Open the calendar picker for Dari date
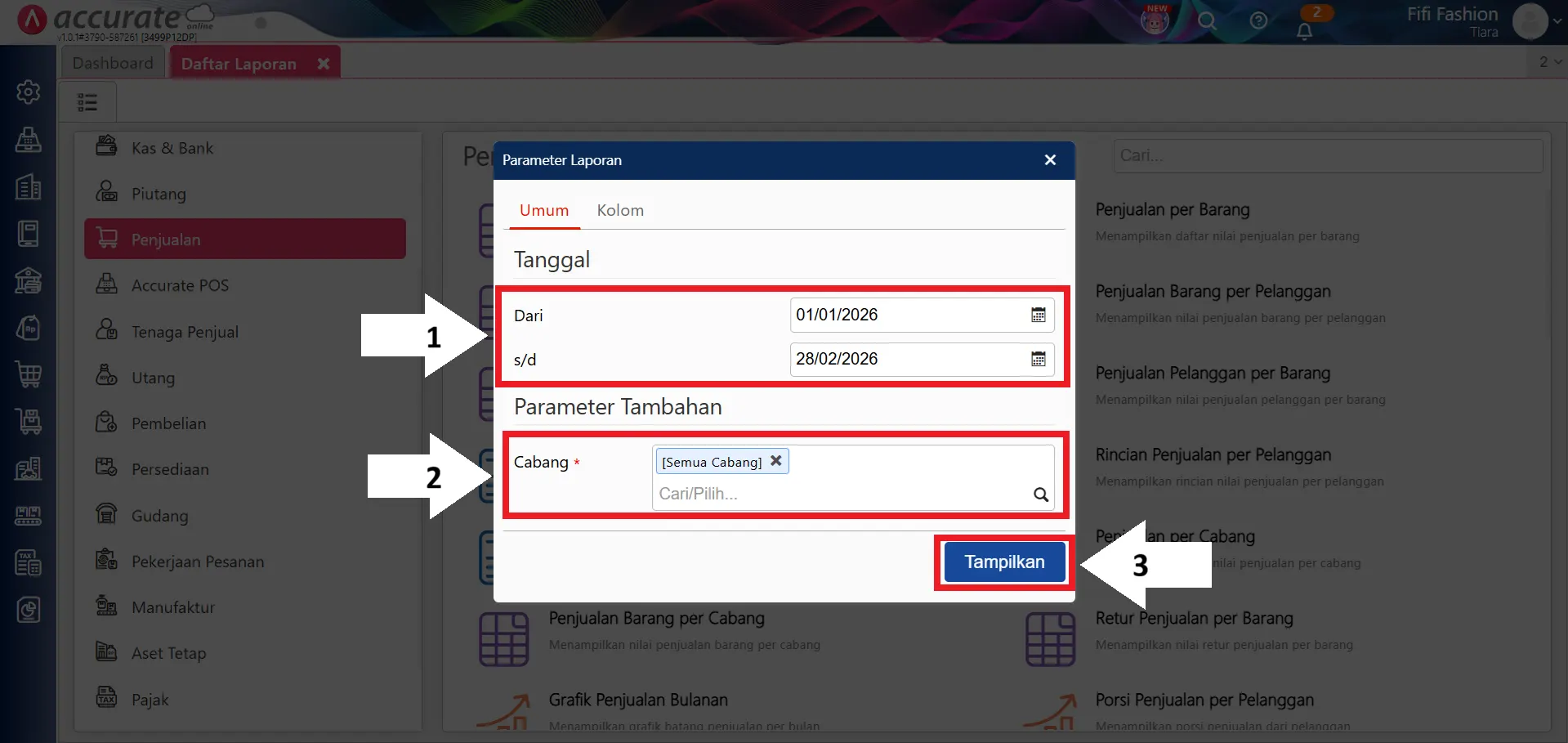1568x743 pixels. click(x=1038, y=315)
